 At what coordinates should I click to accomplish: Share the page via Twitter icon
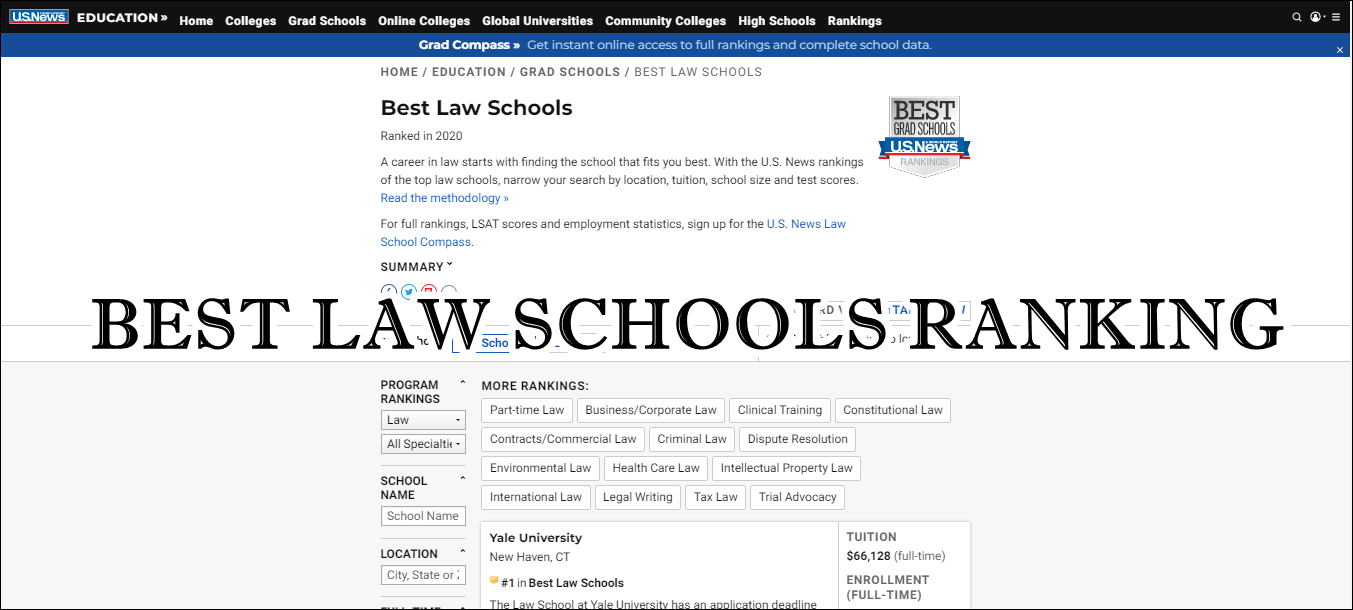(409, 291)
